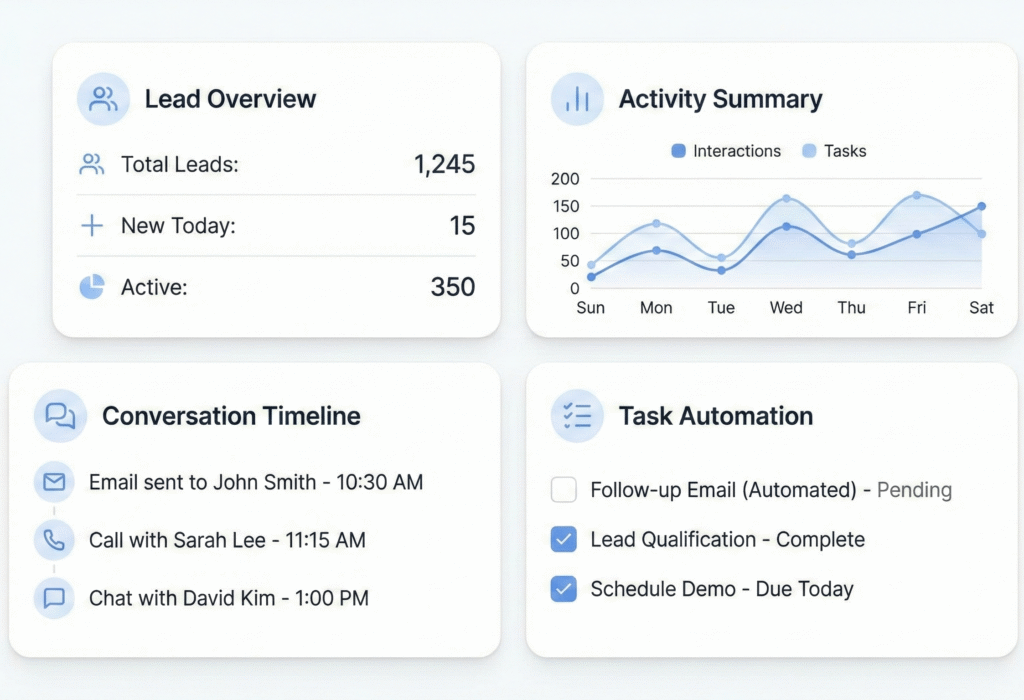The height and width of the screenshot is (700, 1024).
Task: Open the Call with Sarah Lee entry
Action: tap(227, 540)
